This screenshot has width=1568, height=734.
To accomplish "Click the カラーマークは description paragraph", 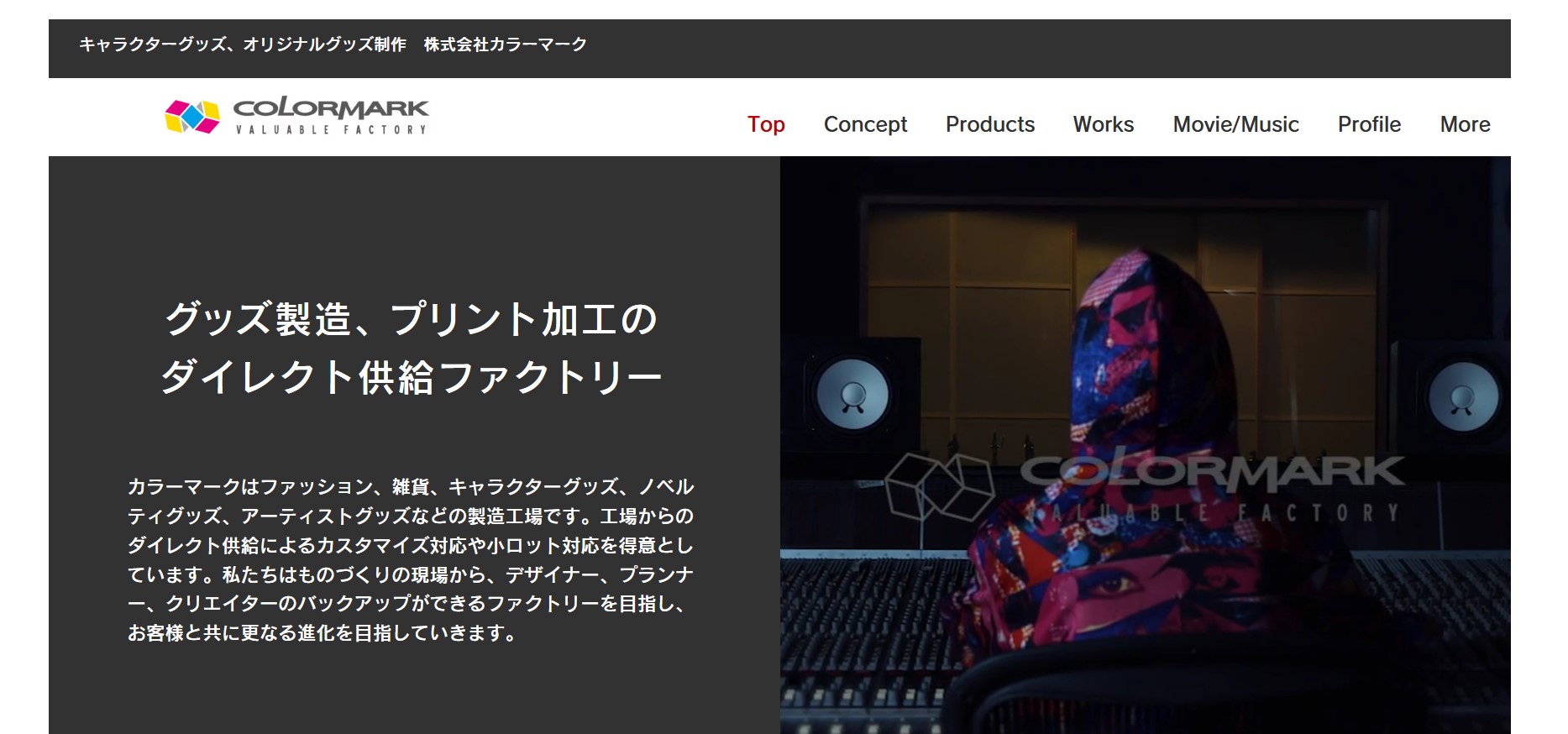I will (x=411, y=559).
